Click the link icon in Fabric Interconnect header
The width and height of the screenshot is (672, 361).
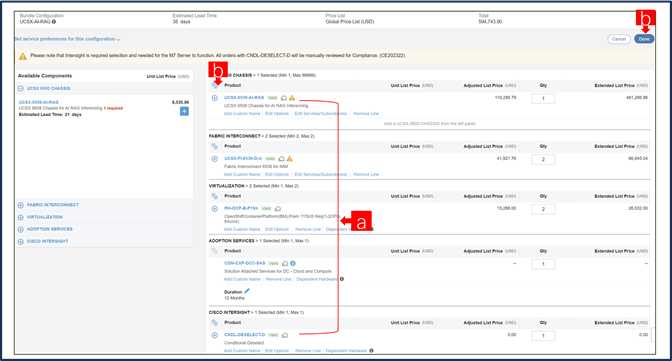tap(215, 146)
